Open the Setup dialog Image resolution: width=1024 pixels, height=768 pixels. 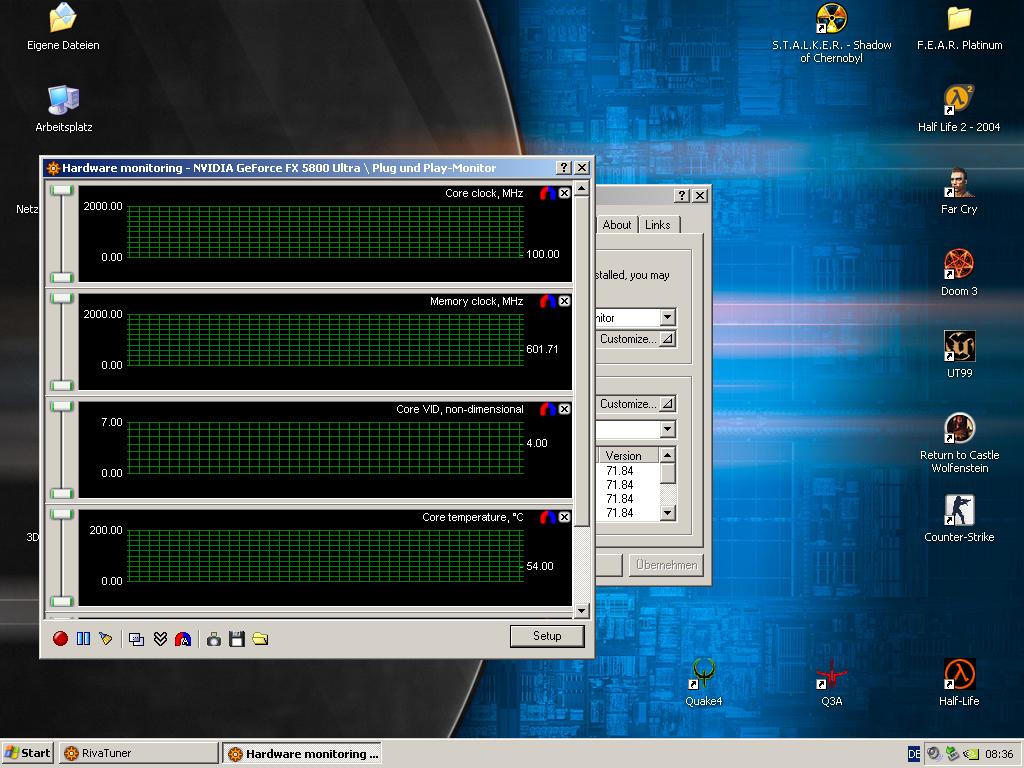coord(547,636)
